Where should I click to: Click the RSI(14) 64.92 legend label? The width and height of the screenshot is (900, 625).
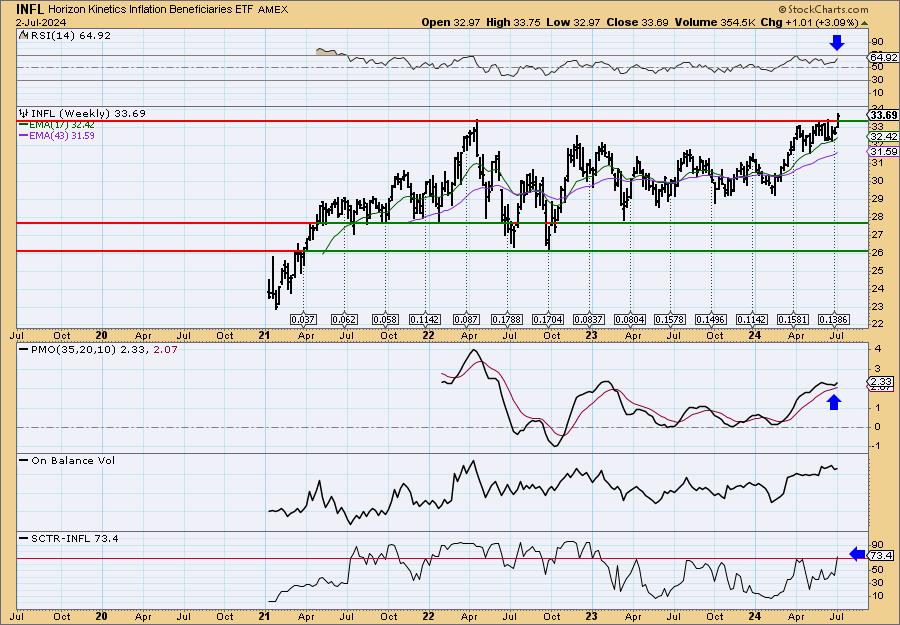70,36
